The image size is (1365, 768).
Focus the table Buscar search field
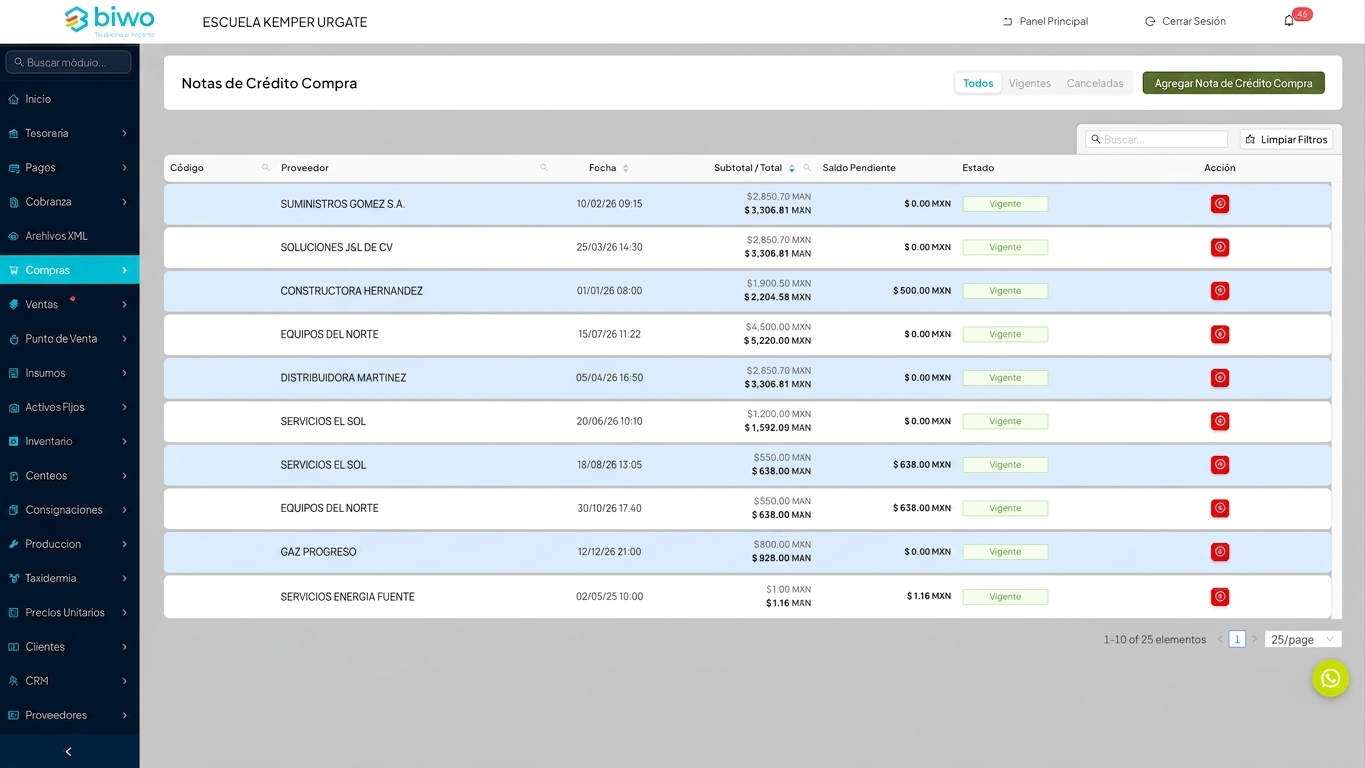(x=1157, y=139)
